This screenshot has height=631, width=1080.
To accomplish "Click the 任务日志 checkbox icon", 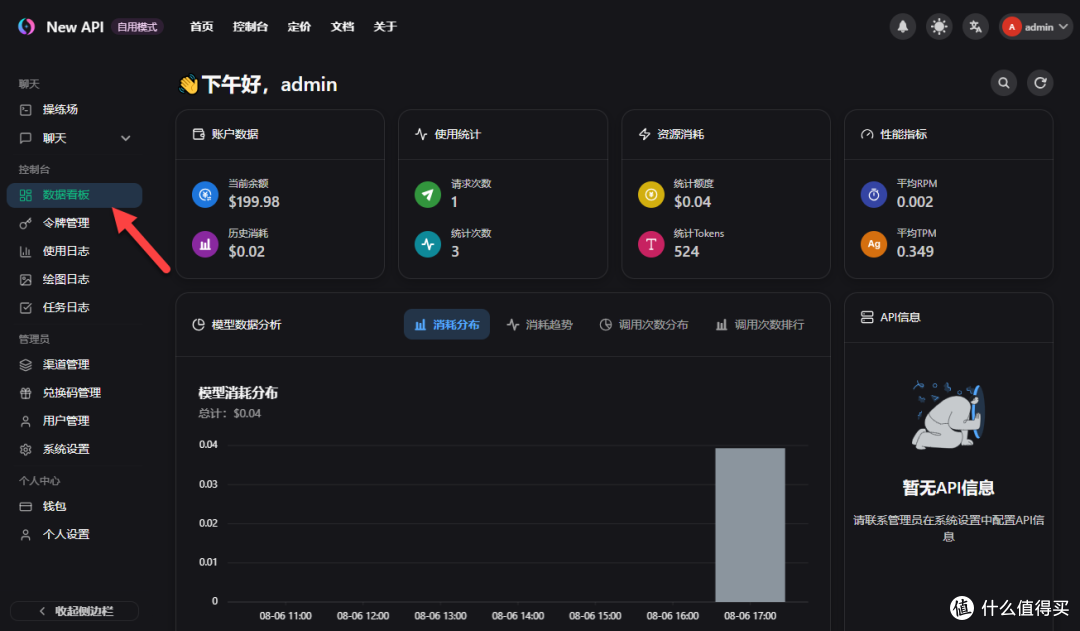I will [25, 308].
